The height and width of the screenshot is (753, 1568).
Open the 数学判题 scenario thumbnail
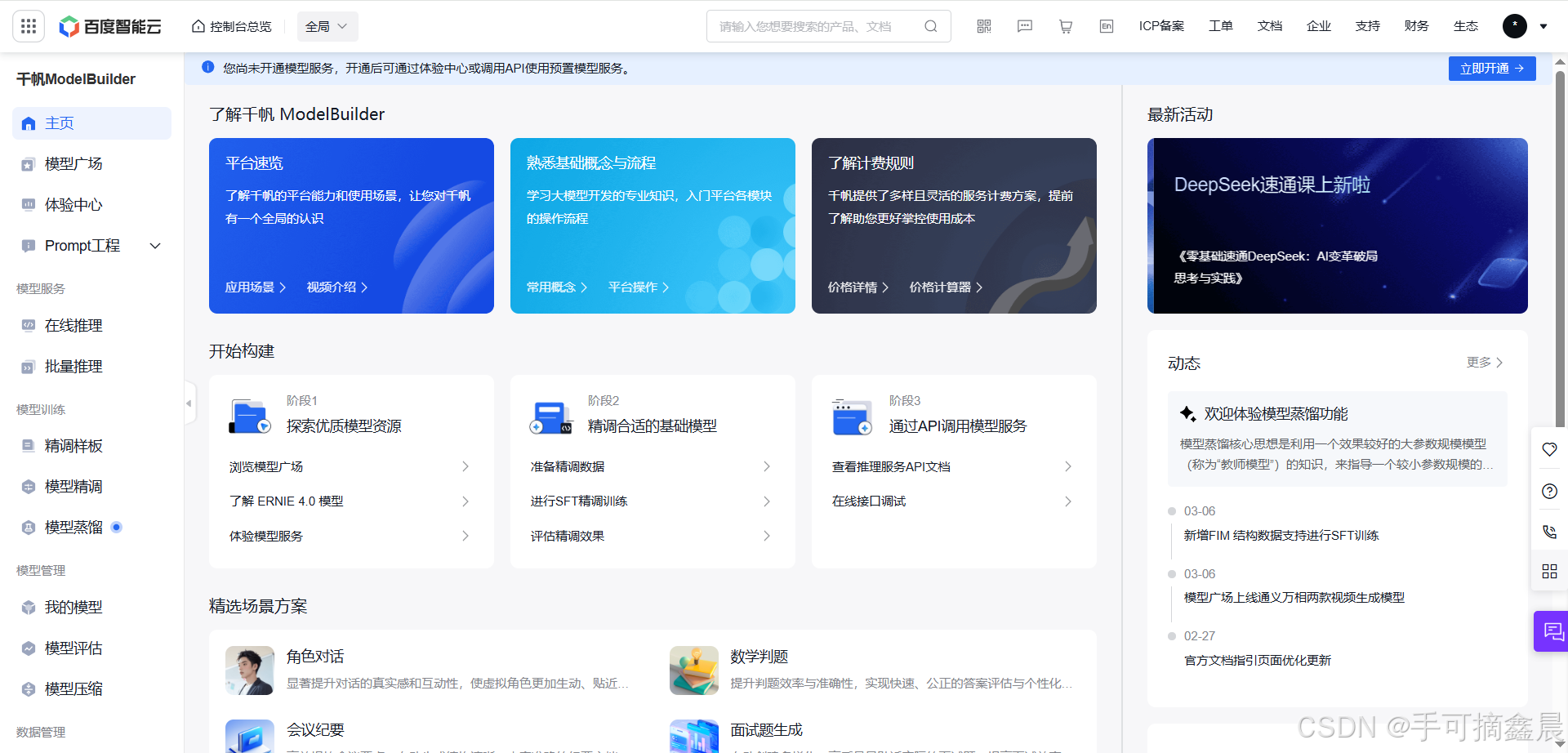694,671
